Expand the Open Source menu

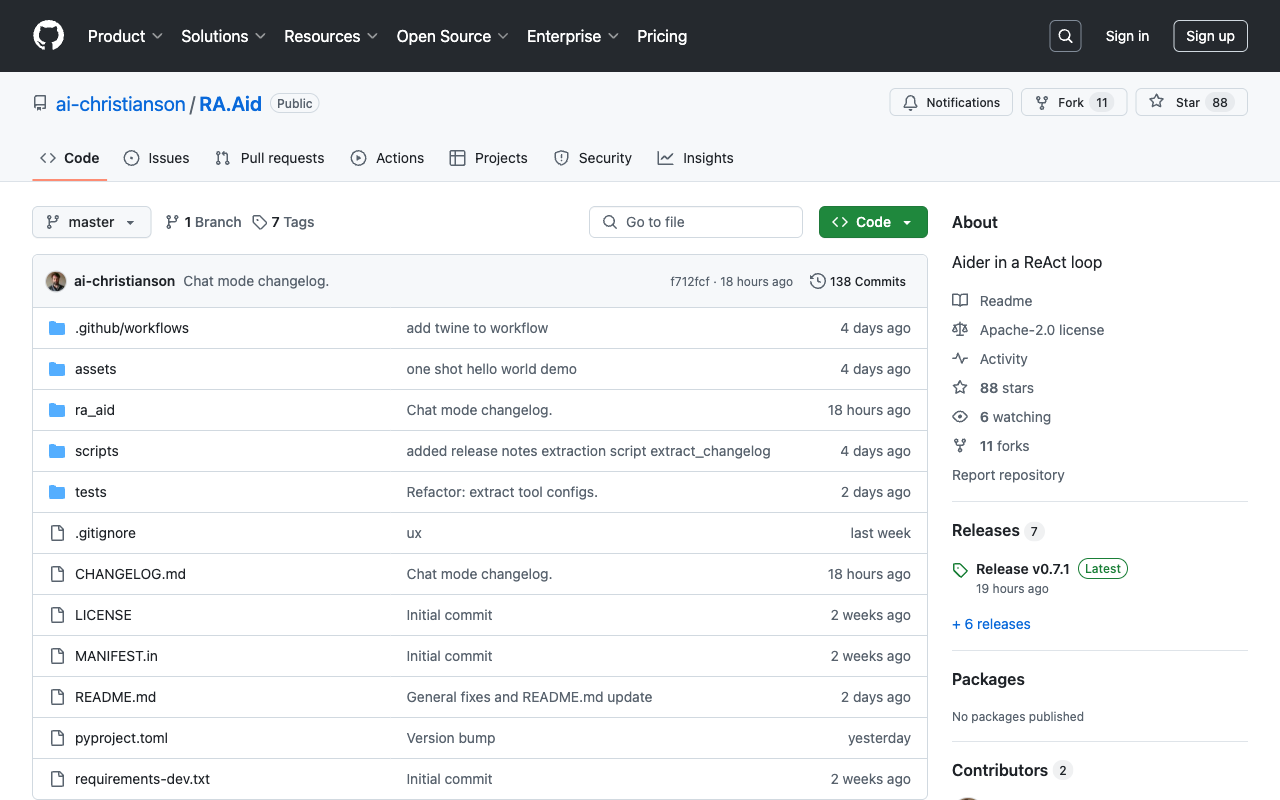[x=453, y=36]
